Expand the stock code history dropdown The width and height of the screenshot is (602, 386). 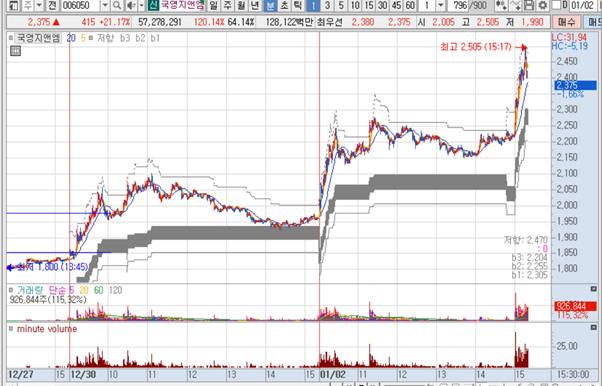[x=105, y=5]
